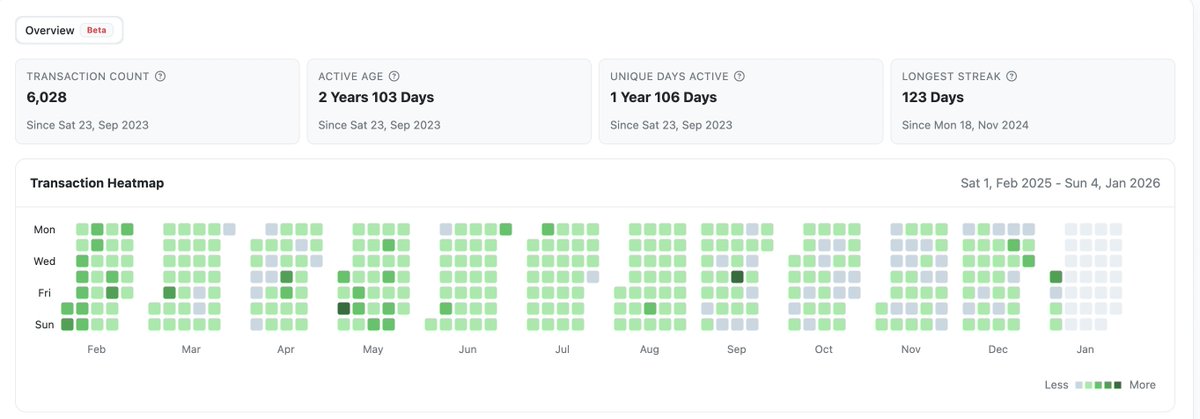Click the Active Age info icon
Screen dimensions: 1200x419
394,76
